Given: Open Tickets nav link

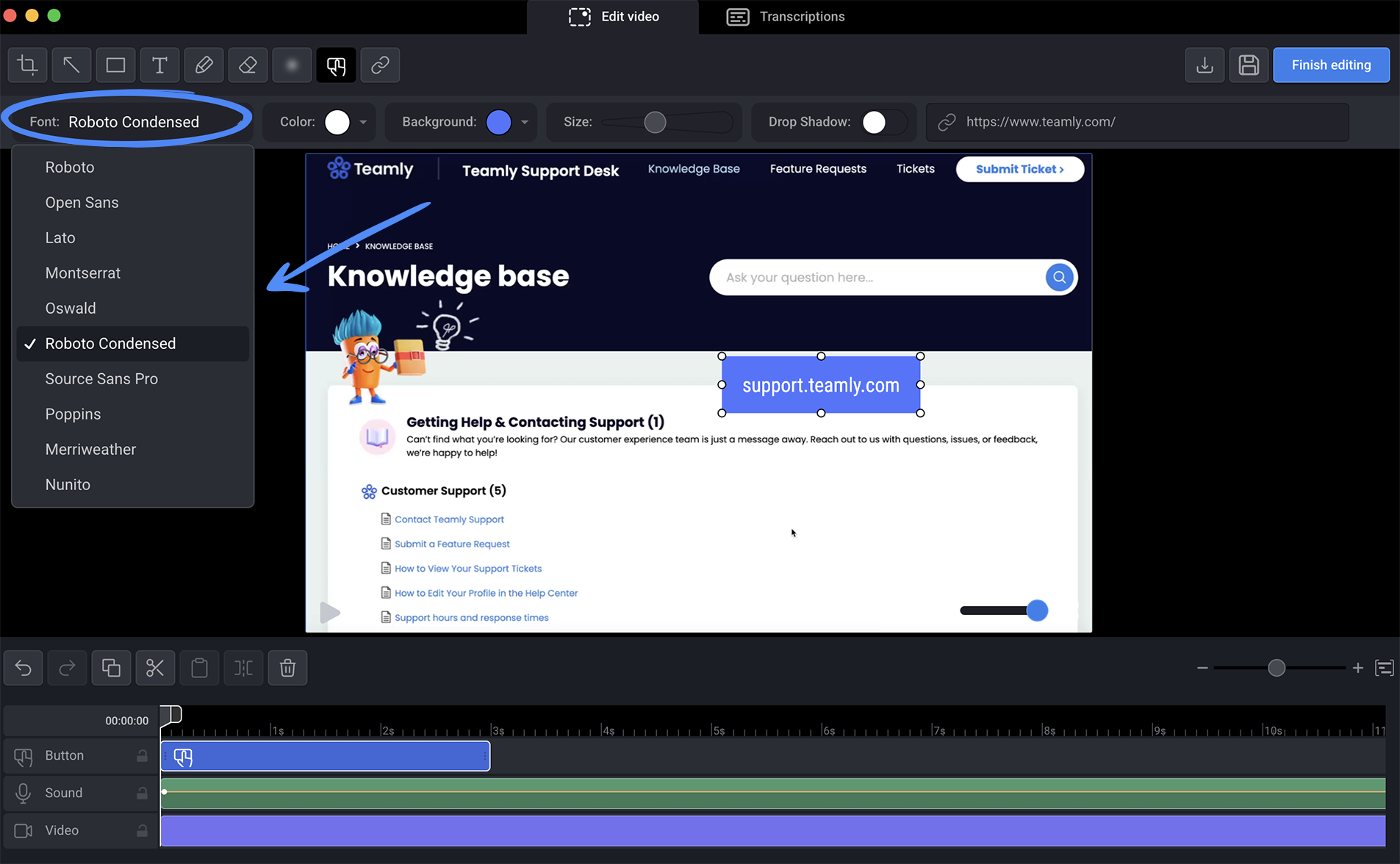Looking at the screenshot, I should [915, 169].
